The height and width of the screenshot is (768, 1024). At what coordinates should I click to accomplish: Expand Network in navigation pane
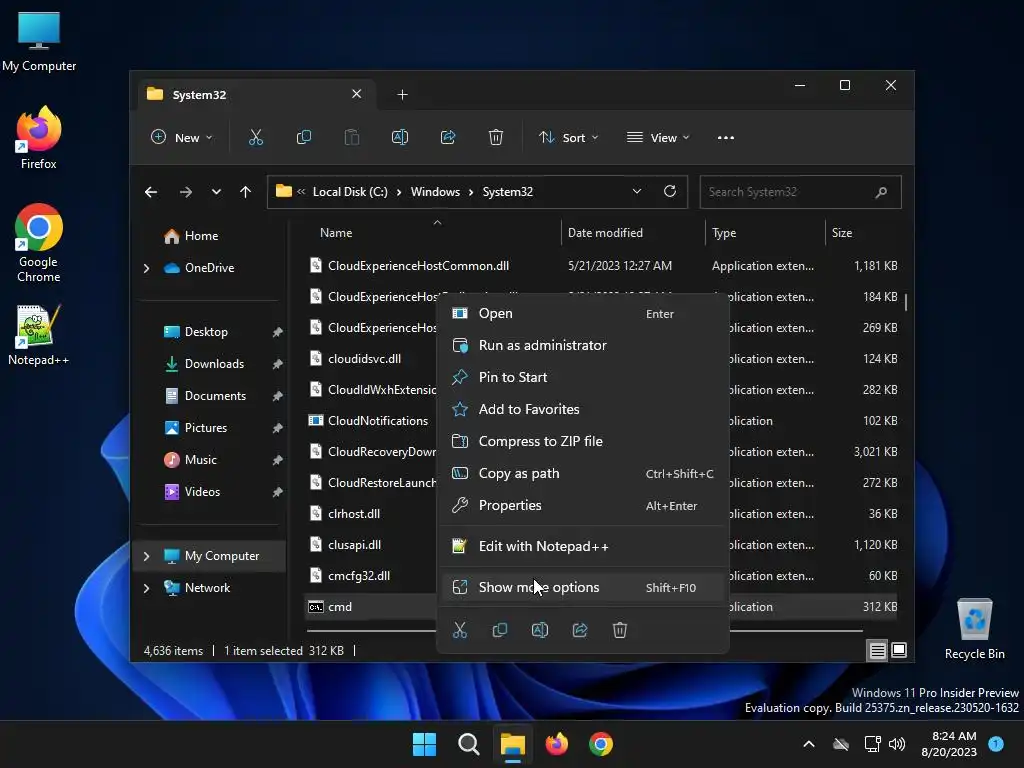tap(146, 588)
